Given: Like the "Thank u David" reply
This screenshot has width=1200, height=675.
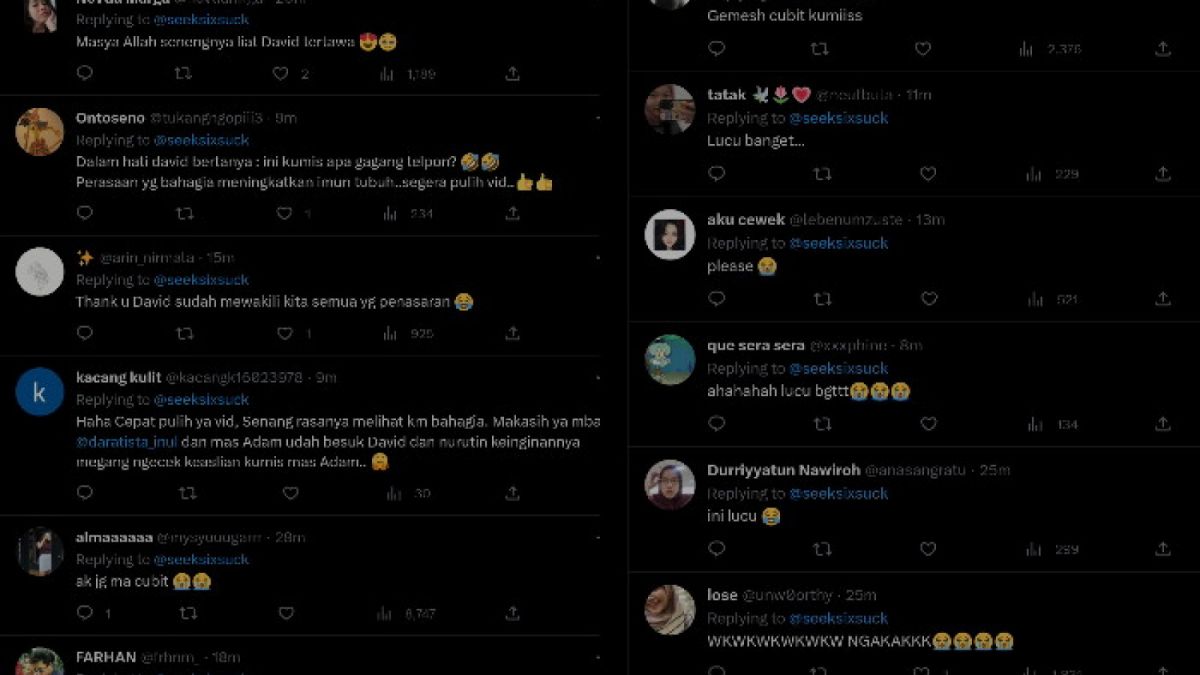Looking at the screenshot, I should [x=285, y=333].
